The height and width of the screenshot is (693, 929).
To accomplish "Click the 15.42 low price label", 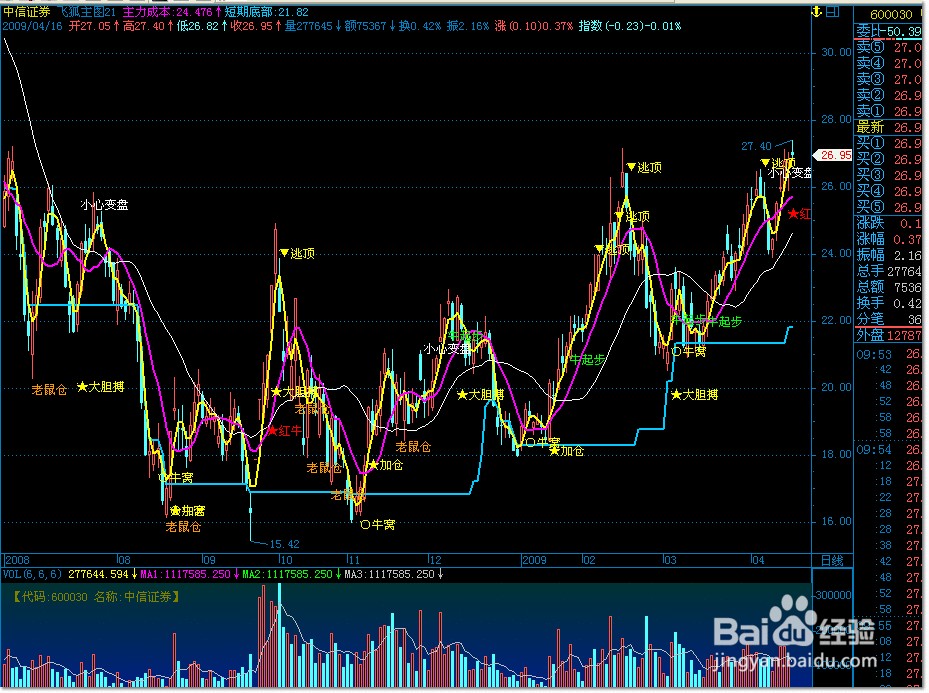I will point(284,544).
